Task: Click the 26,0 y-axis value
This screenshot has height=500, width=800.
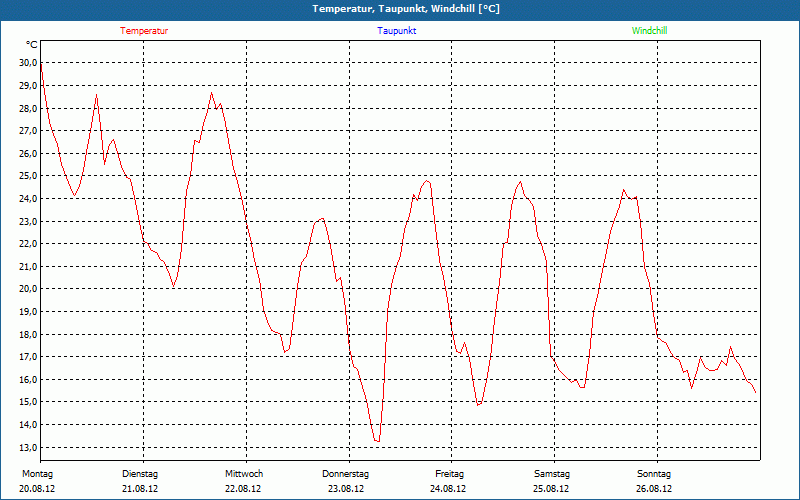Action: 28,154
